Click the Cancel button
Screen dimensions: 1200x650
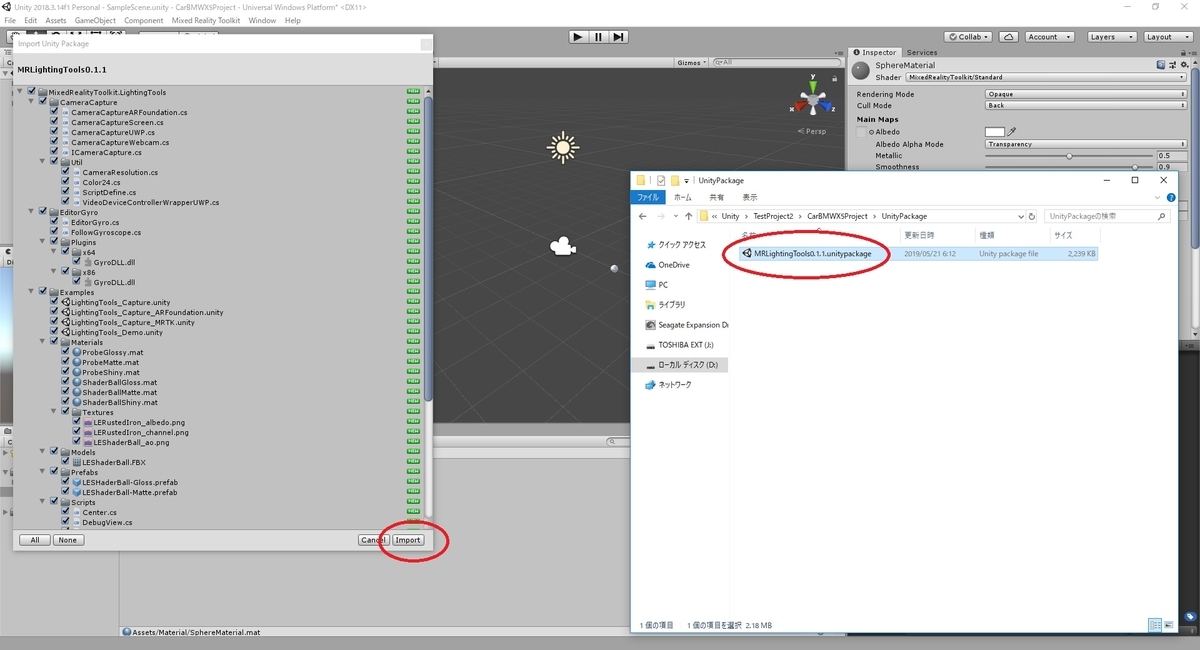[372, 540]
